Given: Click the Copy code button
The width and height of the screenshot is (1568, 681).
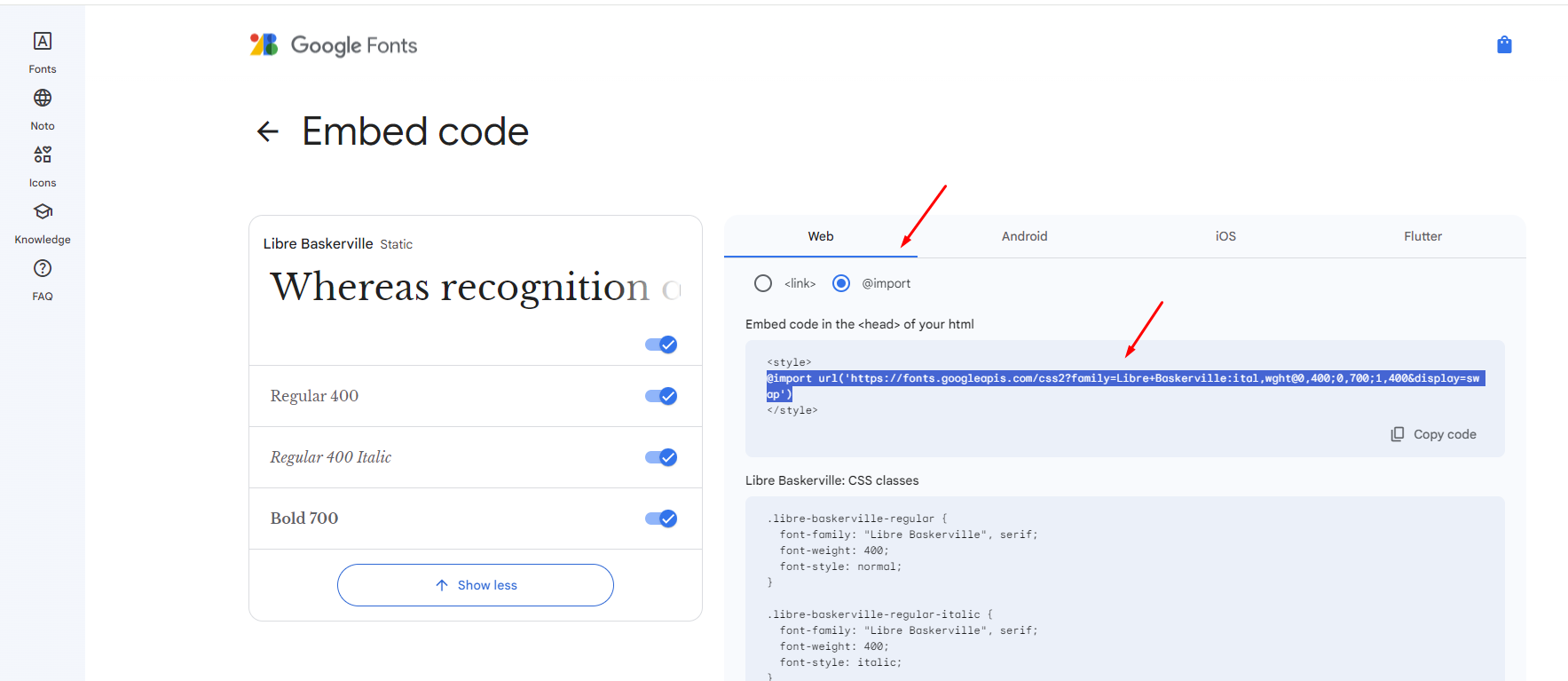Looking at the screenshot, I should 1433,434.
